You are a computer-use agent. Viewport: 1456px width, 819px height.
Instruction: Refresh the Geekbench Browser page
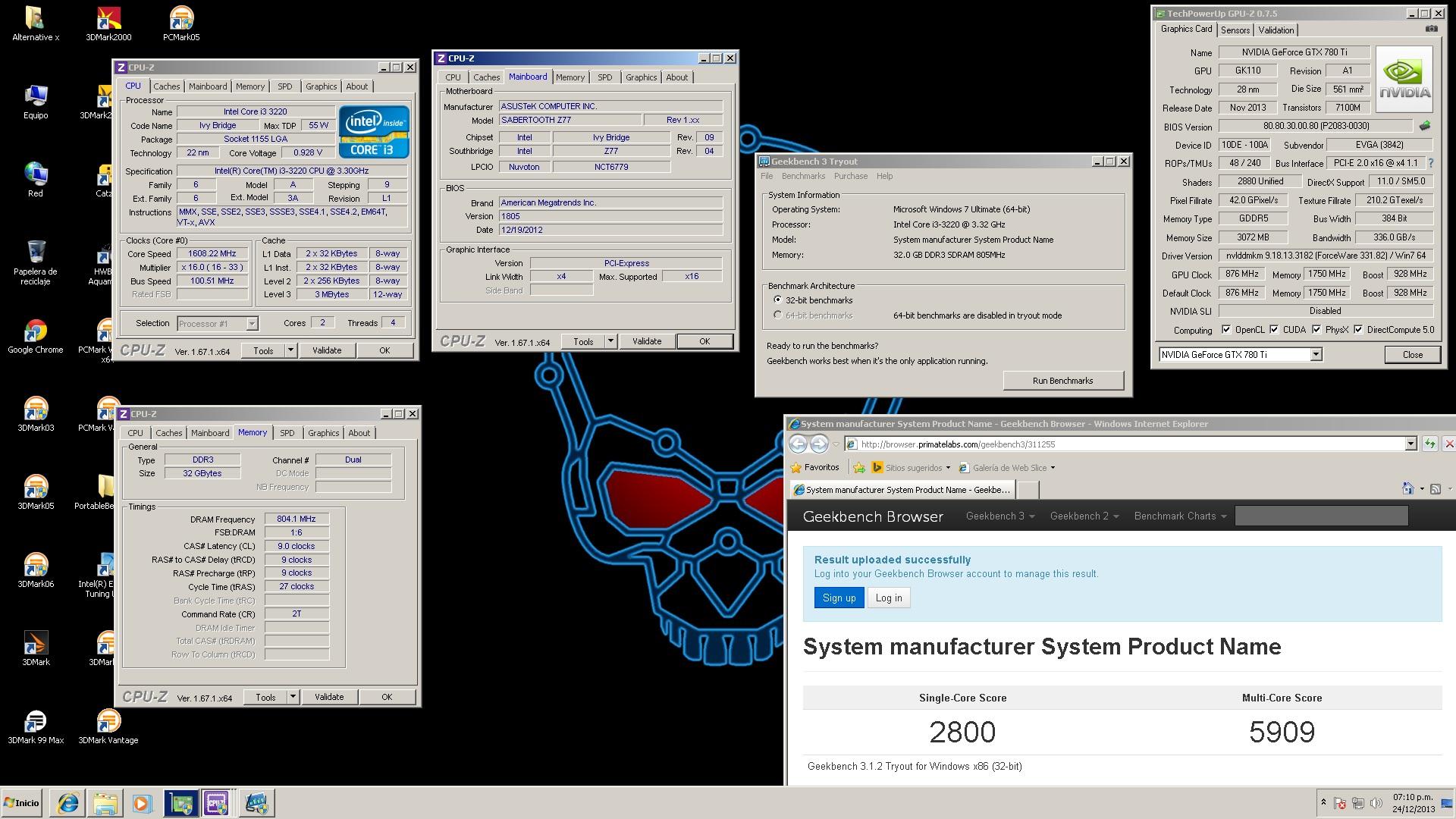coord(1430,444)
